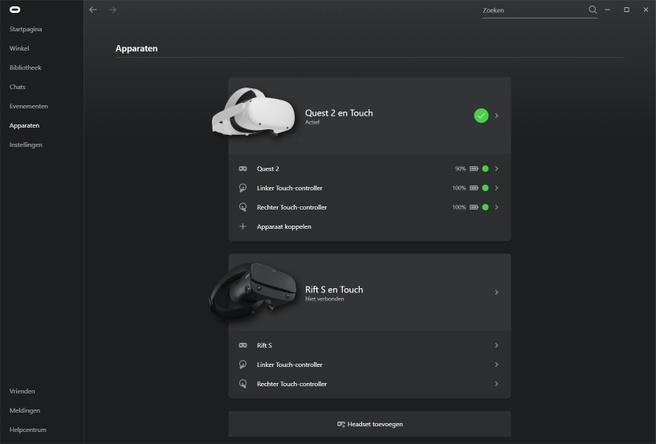
Task: Expand the Rift S en Touch chevron
Action: (x=497, y=292)
